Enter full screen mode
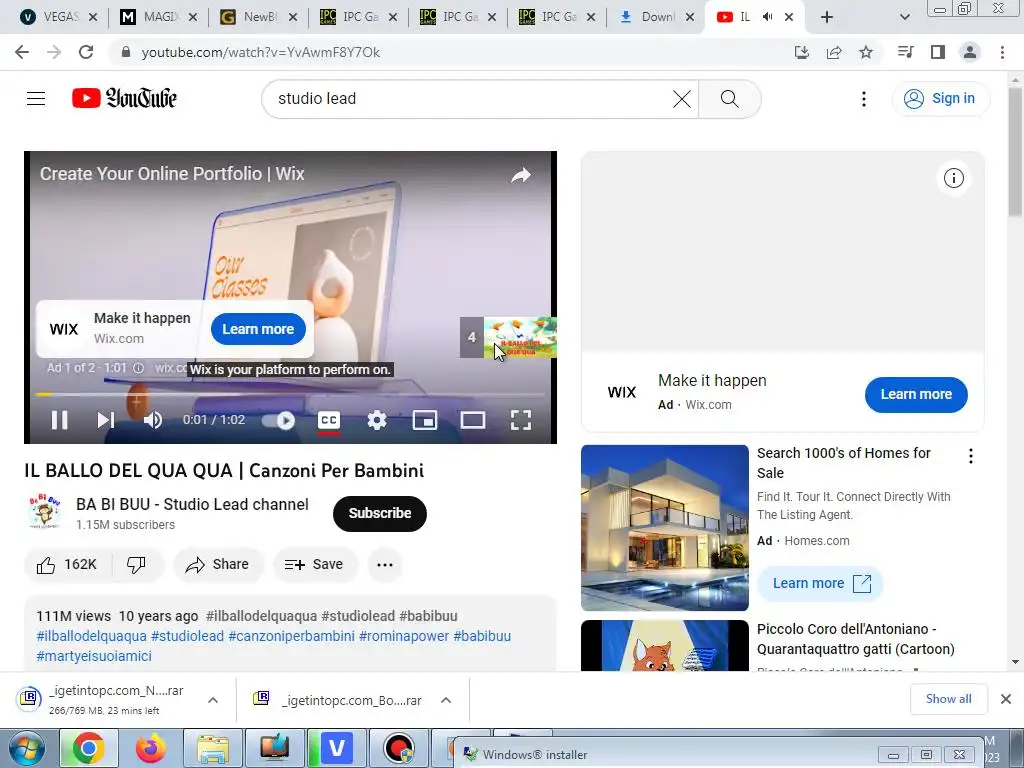Viewport: 1024px width, 768px height. (x=520, y=420)
